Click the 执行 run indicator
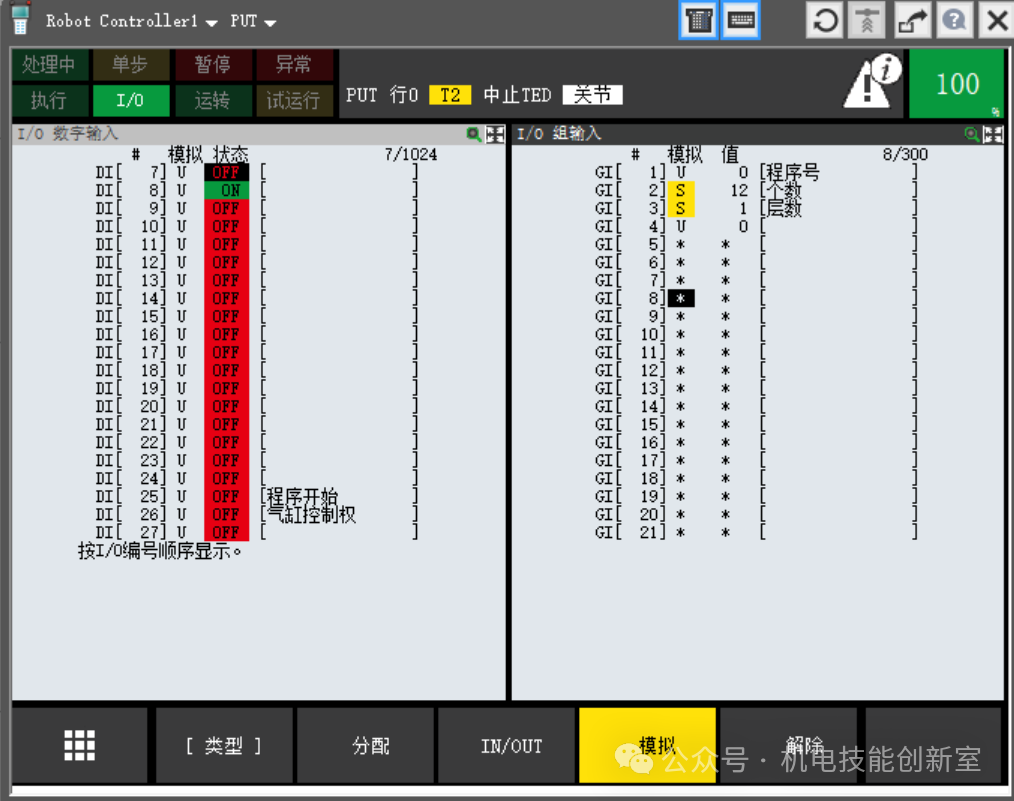 pyautogui.click(x=49, y=100)
